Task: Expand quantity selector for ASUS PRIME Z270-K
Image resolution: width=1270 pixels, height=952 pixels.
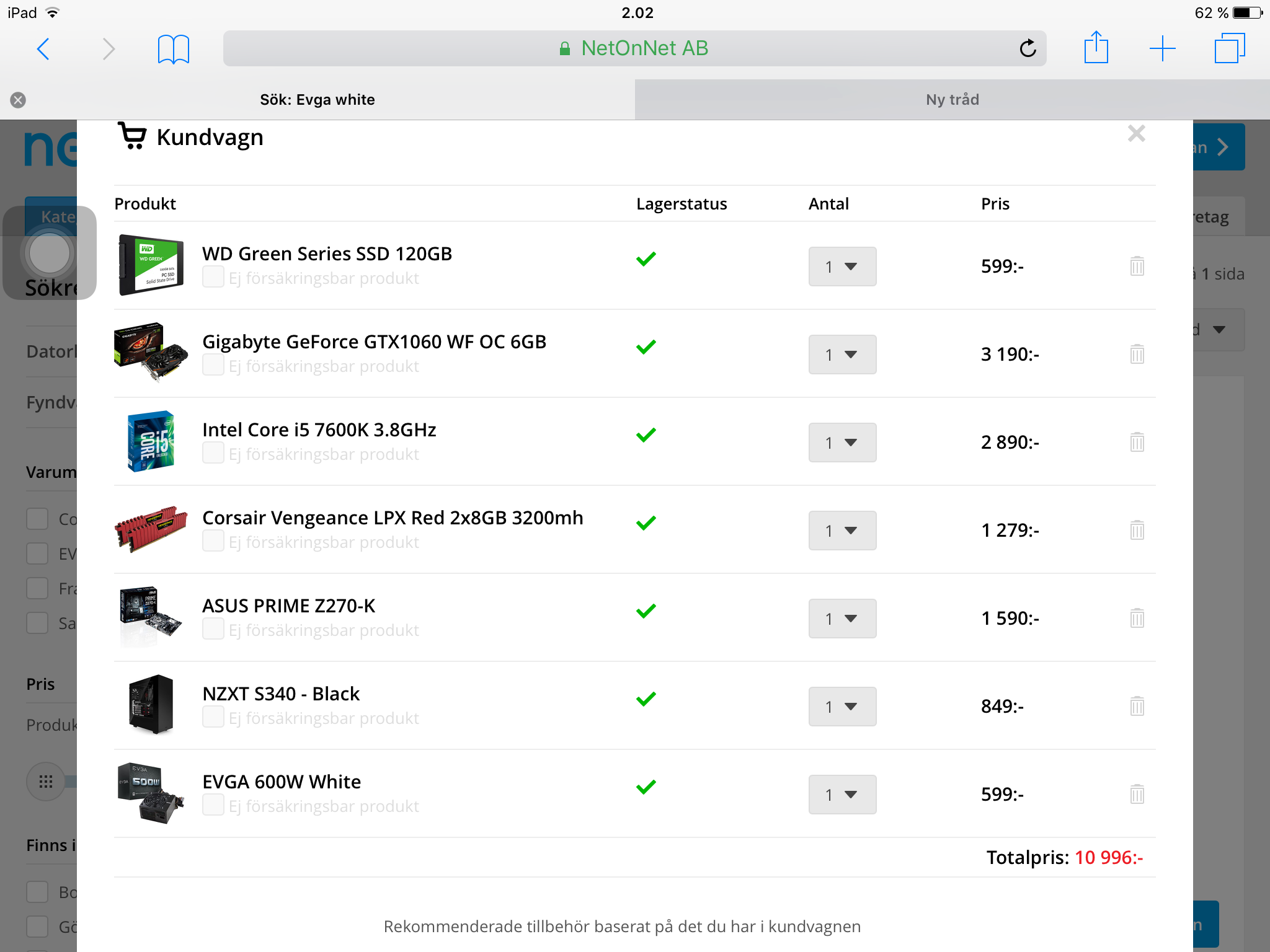Action: click(x=842, y=619)
